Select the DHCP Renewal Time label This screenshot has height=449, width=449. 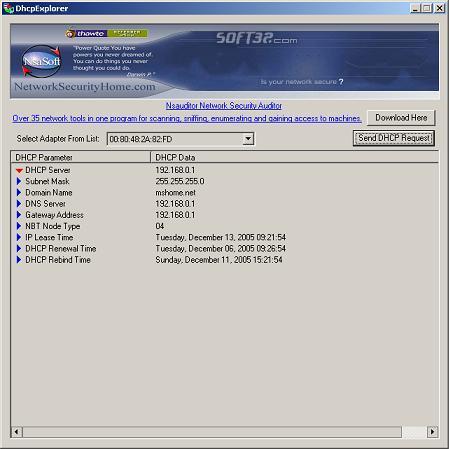[61, 249]
